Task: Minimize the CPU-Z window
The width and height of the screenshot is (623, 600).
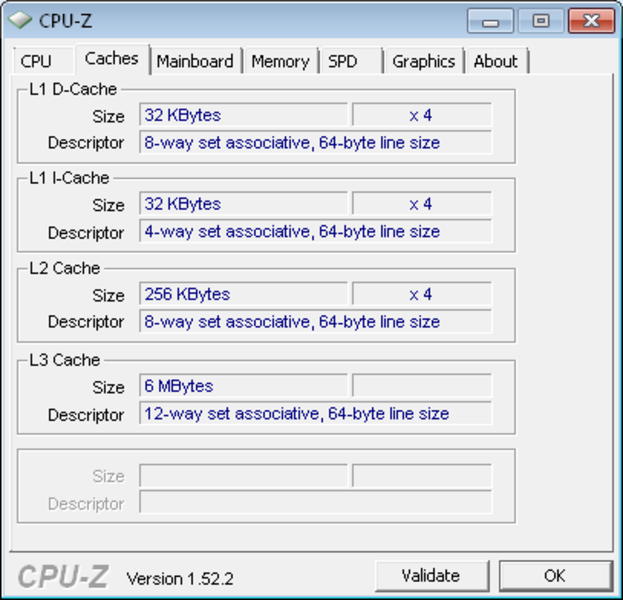Action: pyautogui.click(x=490, y=21)
